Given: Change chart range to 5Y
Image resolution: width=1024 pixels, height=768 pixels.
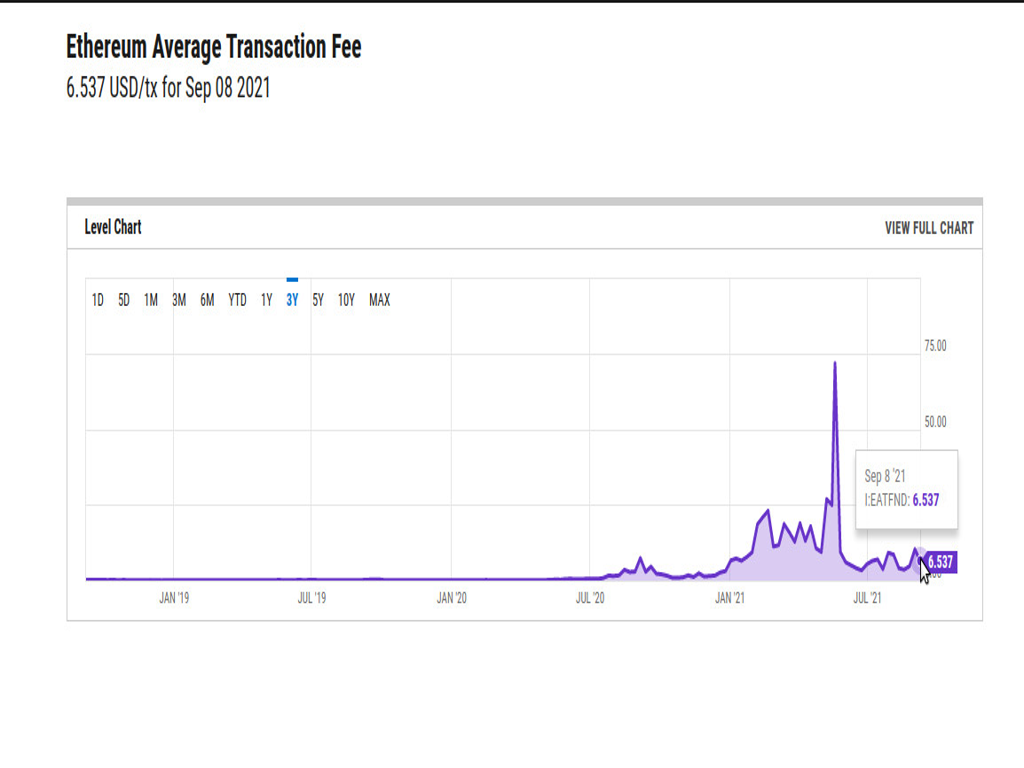Looking at the screenshot, I should tap(318, 300).
